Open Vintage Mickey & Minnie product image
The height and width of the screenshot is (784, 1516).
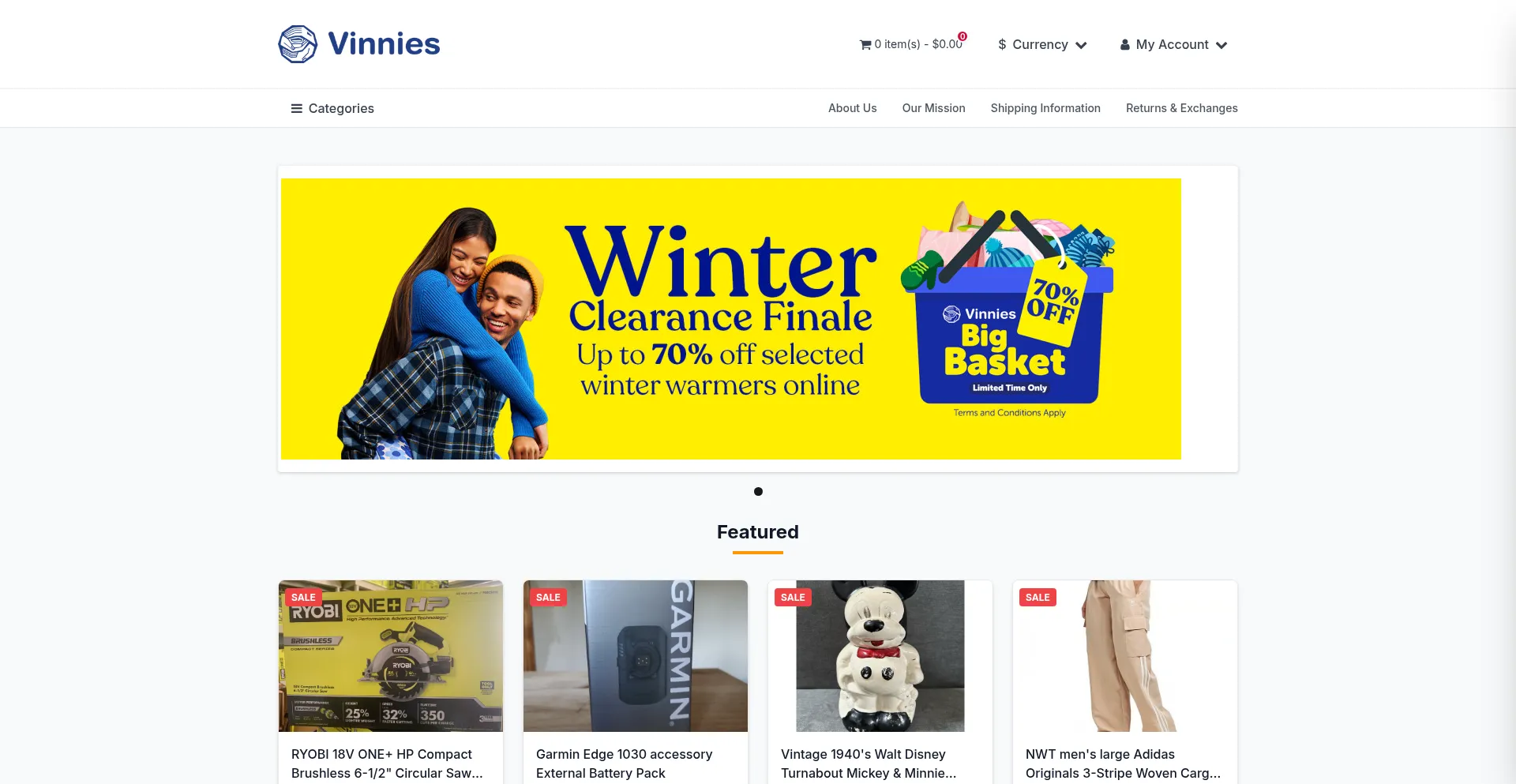click(x=880, y=656)
